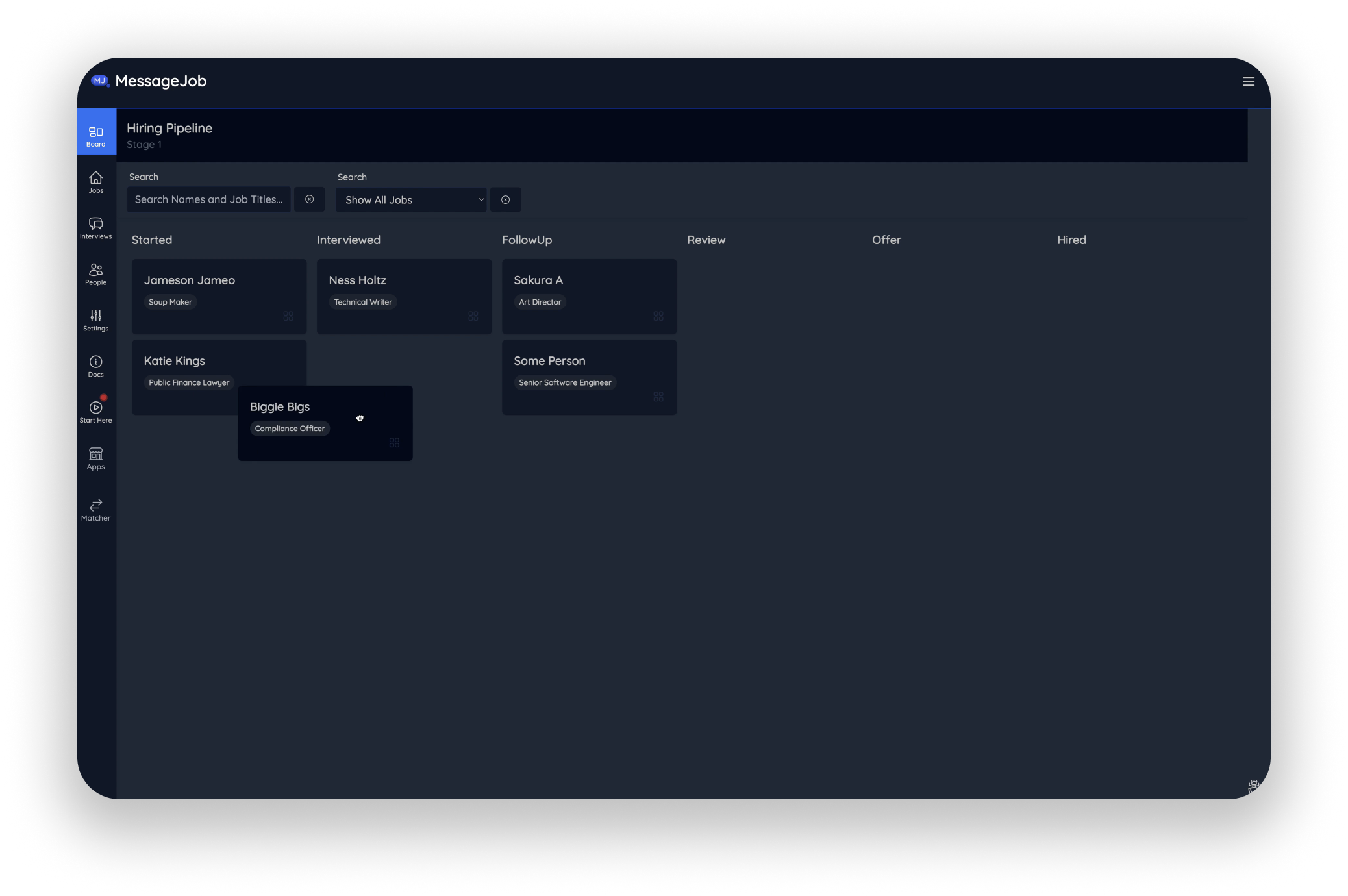This screenshot has height=896, width=1348.
Task: Click the MessageJob logo link
Action: [x=149, y=81]
